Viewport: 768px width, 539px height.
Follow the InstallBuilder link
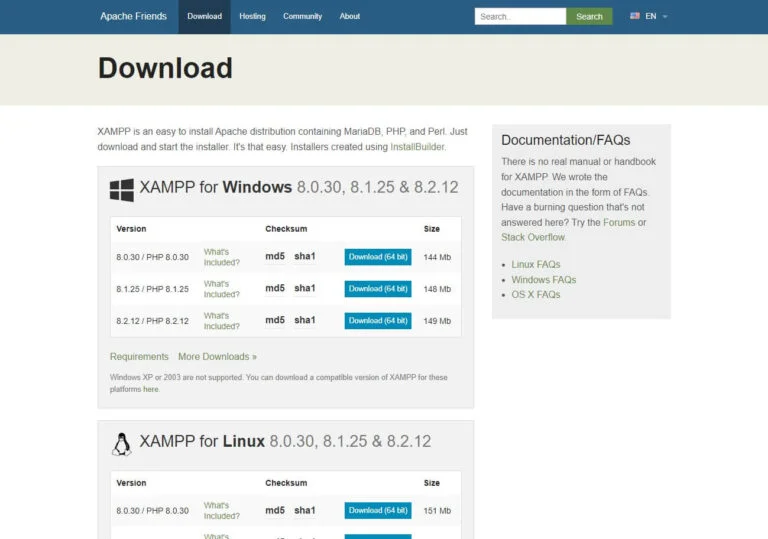pos(417,147)
